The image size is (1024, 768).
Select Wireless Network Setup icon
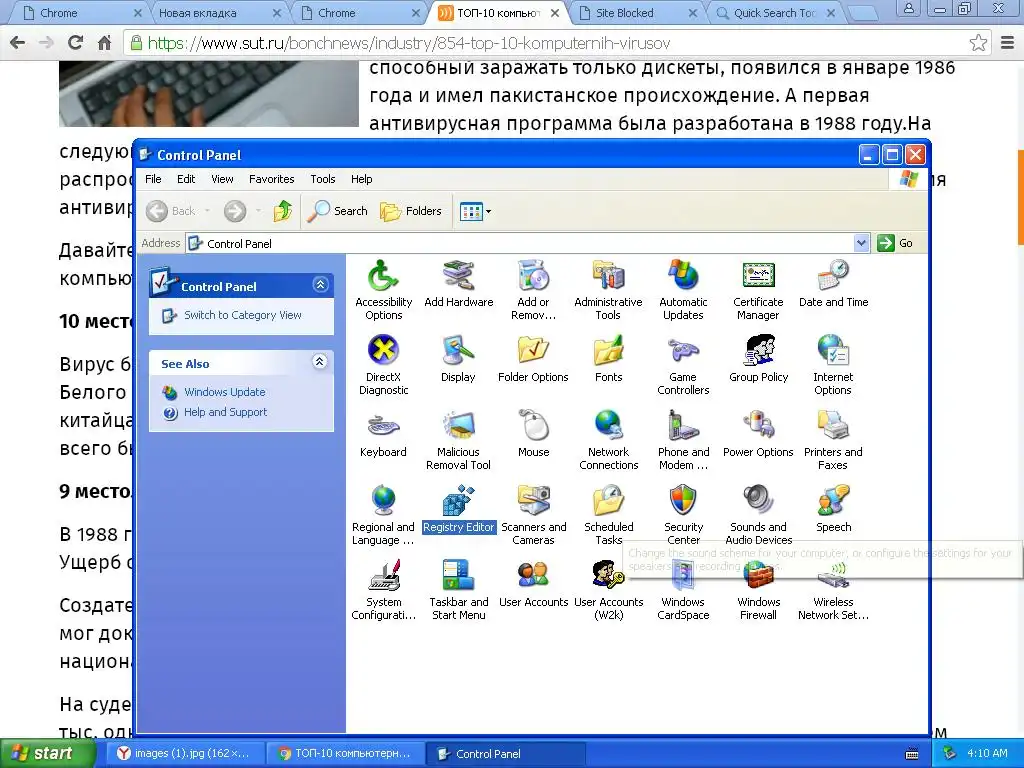pyautogui.click(x=833, y=576)
